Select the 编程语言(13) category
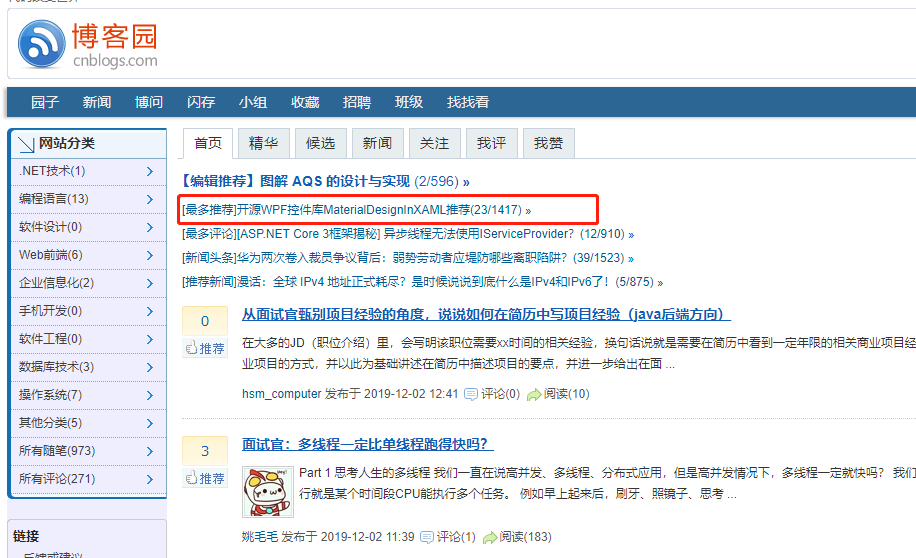The width and height of the screenshot is (916, 558). click(54, 199)
